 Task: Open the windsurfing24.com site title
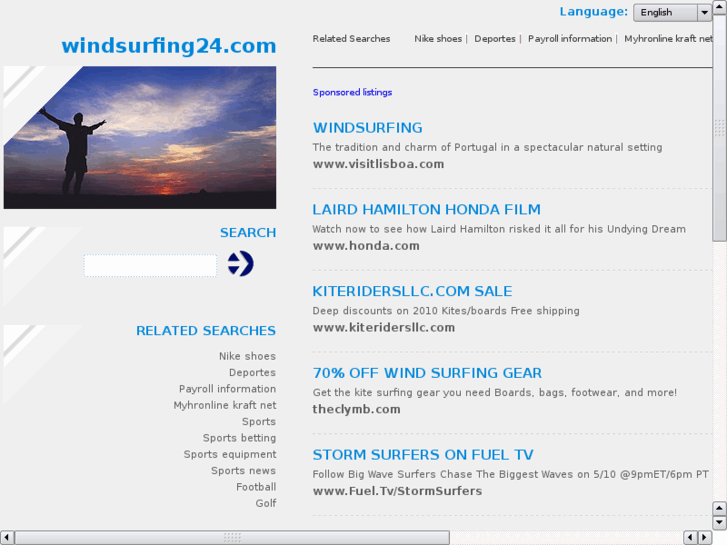click(169, 46)
